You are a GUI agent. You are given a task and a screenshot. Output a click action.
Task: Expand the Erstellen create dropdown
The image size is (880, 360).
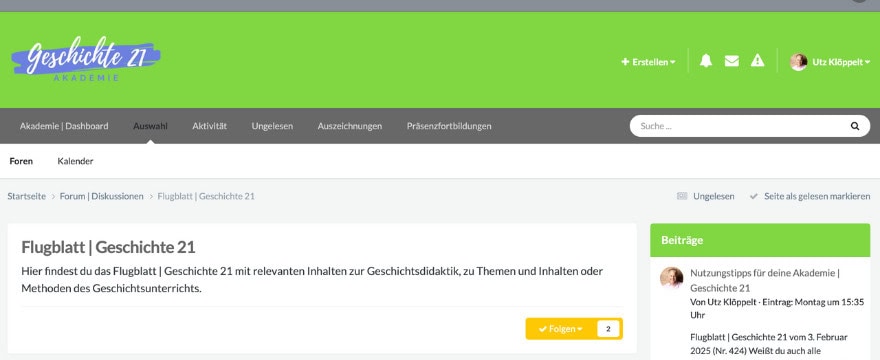(x=648, y=62)
